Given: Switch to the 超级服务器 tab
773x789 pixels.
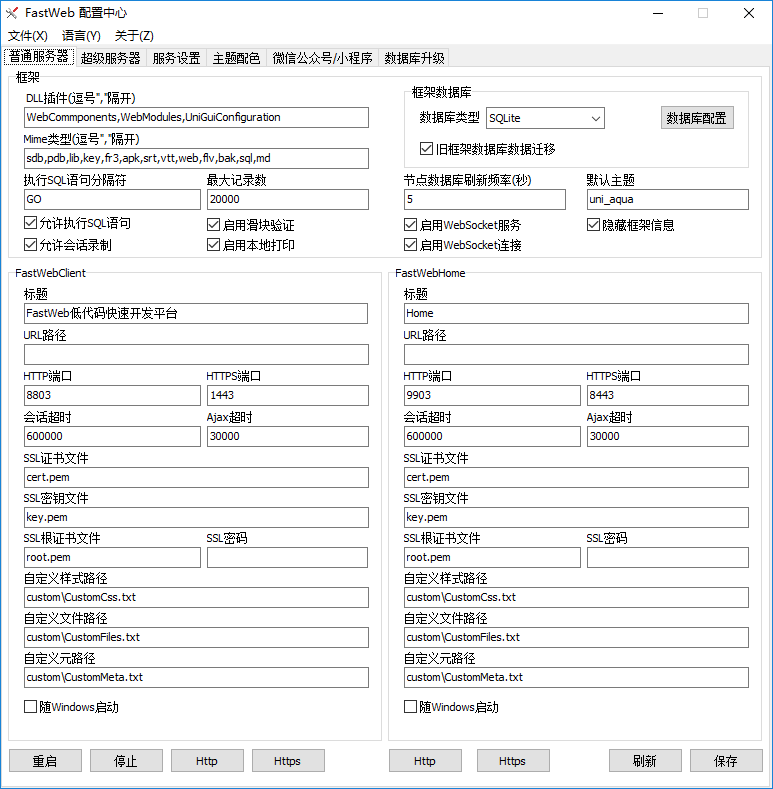Looking at the screenshot, I should pyautogui.click(x=110, y=58).
